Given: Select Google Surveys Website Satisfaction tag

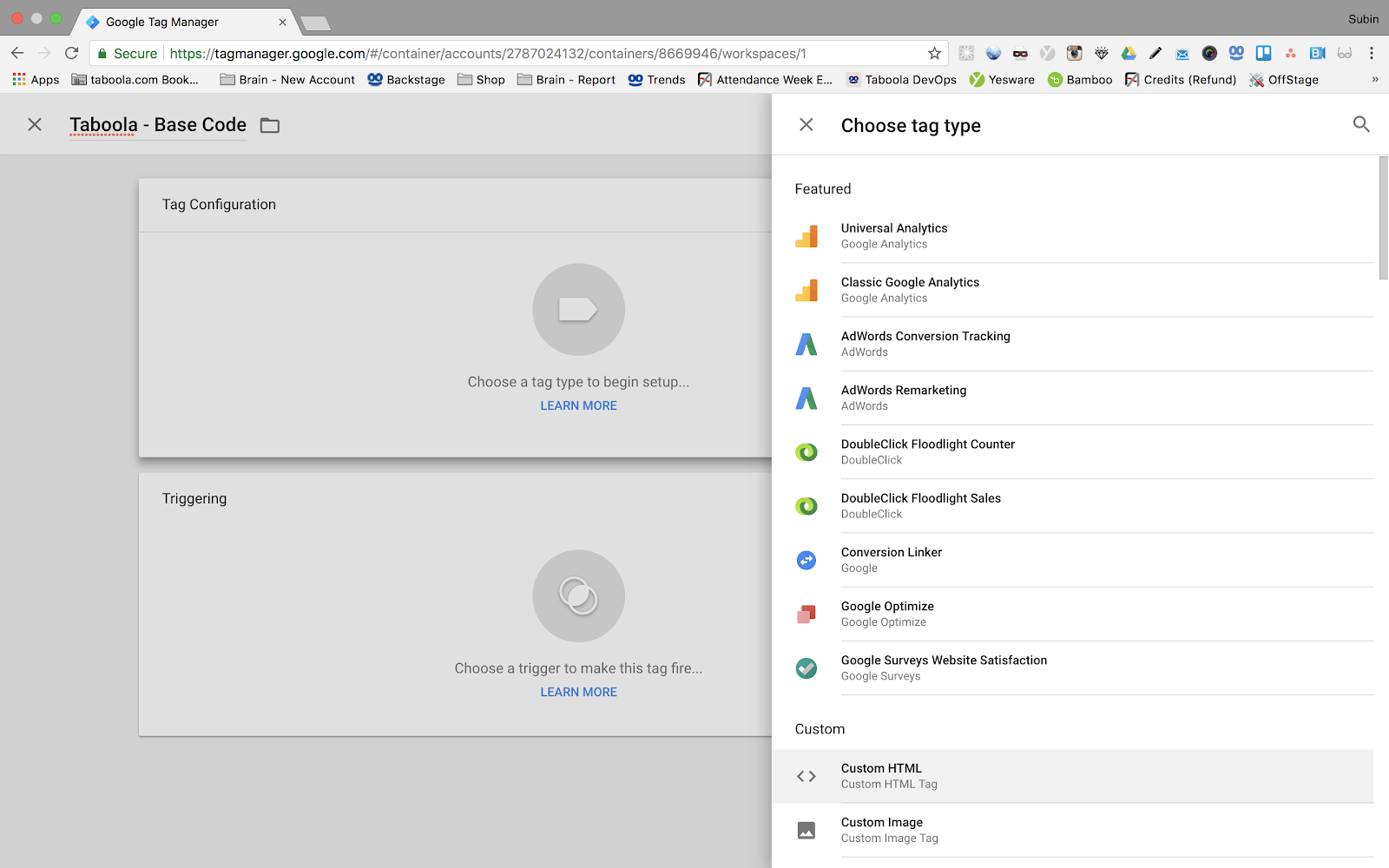Looking at the screenshot, I should point(1072,667).
